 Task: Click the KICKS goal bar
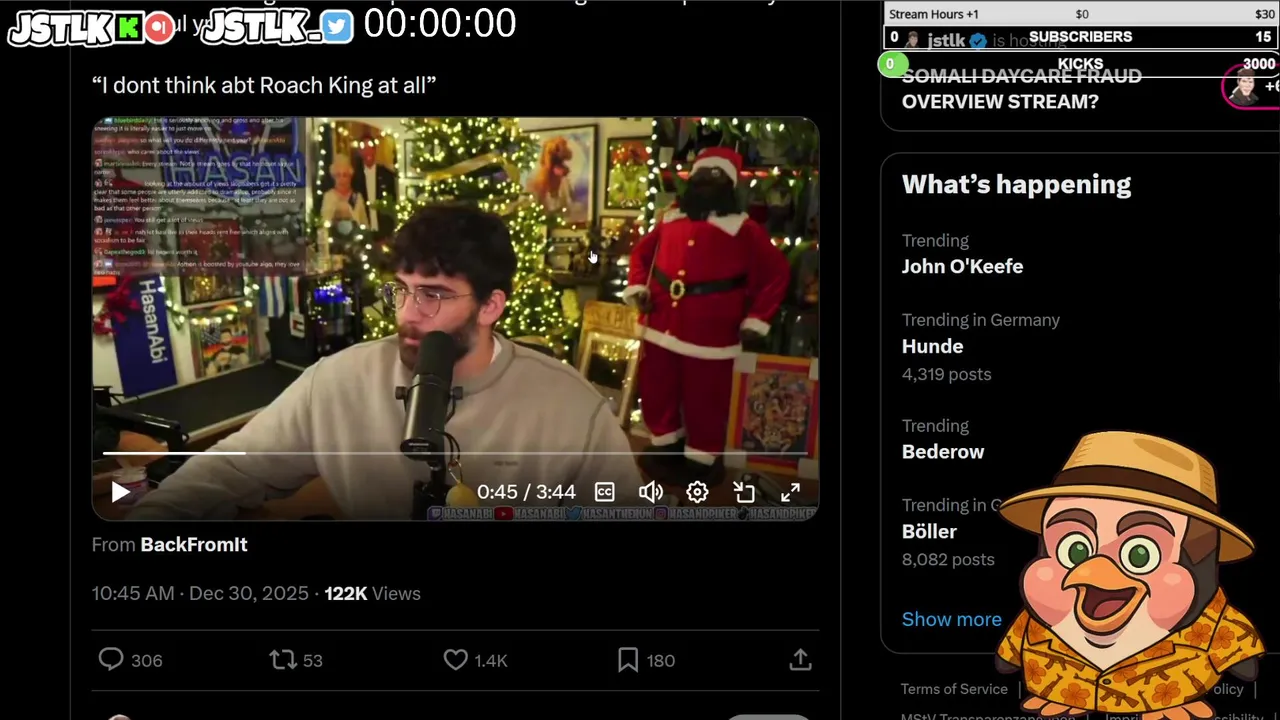[x=1081, y=64]
